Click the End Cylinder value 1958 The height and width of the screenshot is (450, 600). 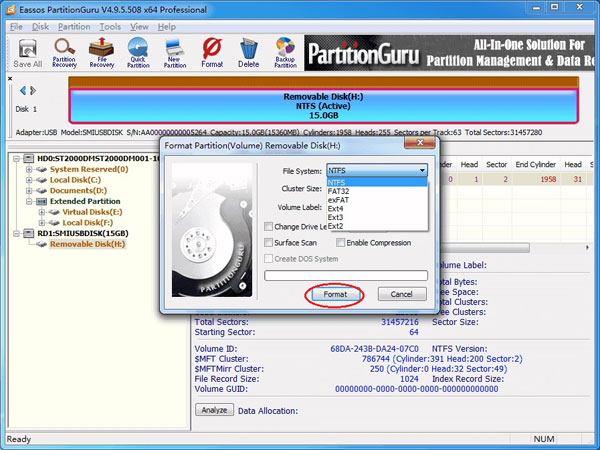pyautogui.click(x=548, y=179)
